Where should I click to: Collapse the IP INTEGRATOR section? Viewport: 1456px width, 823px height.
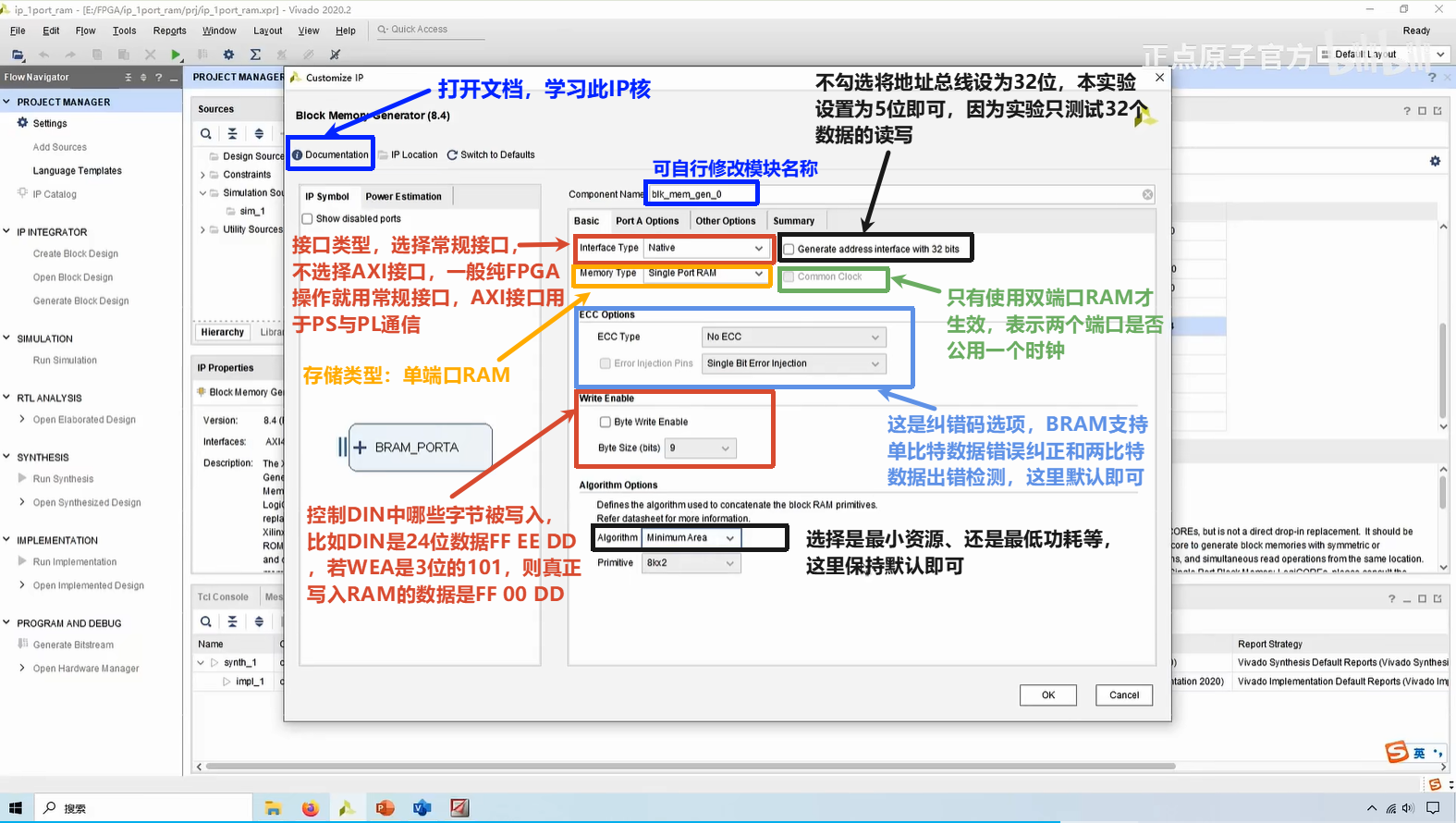pyautogui.click(x=7, y=231)
